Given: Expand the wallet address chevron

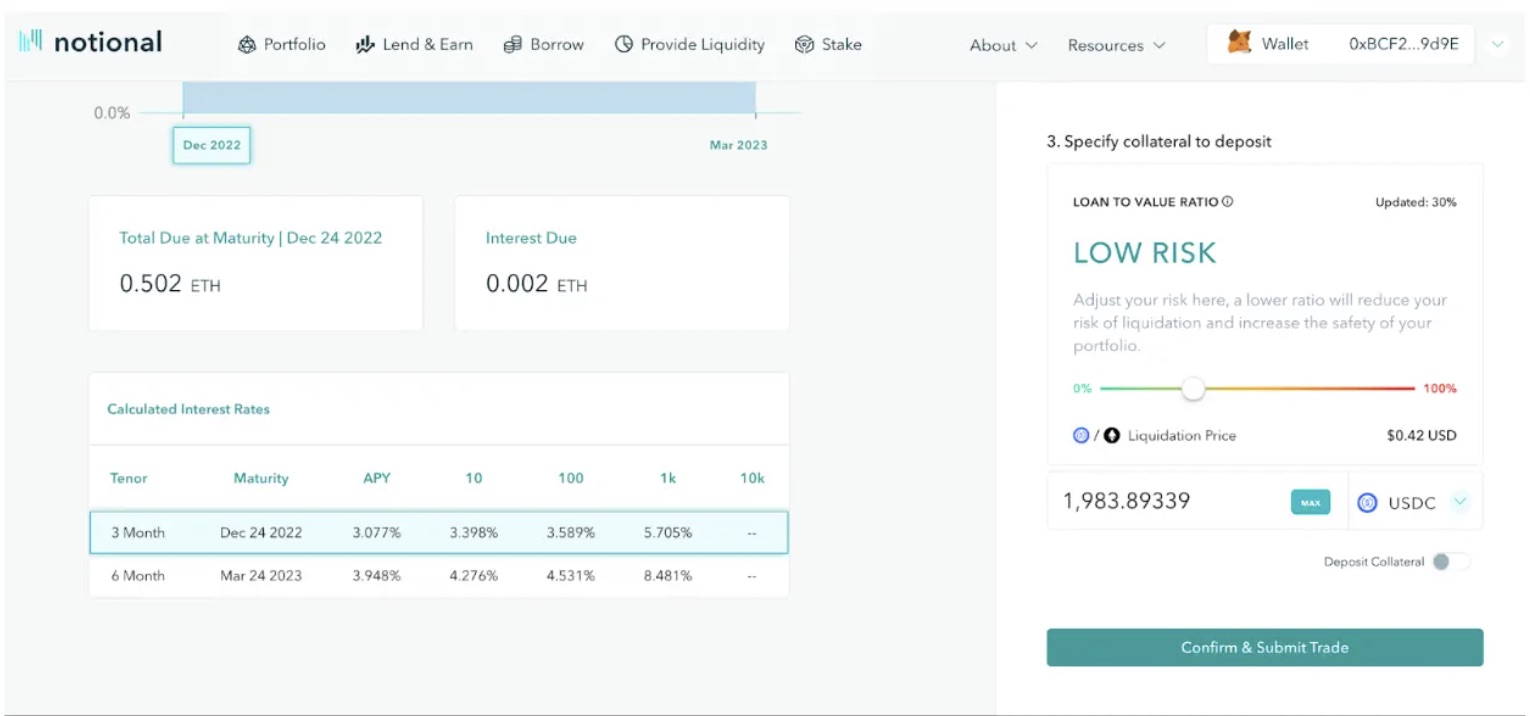Looking at the screenshot, I should 1497,45.
